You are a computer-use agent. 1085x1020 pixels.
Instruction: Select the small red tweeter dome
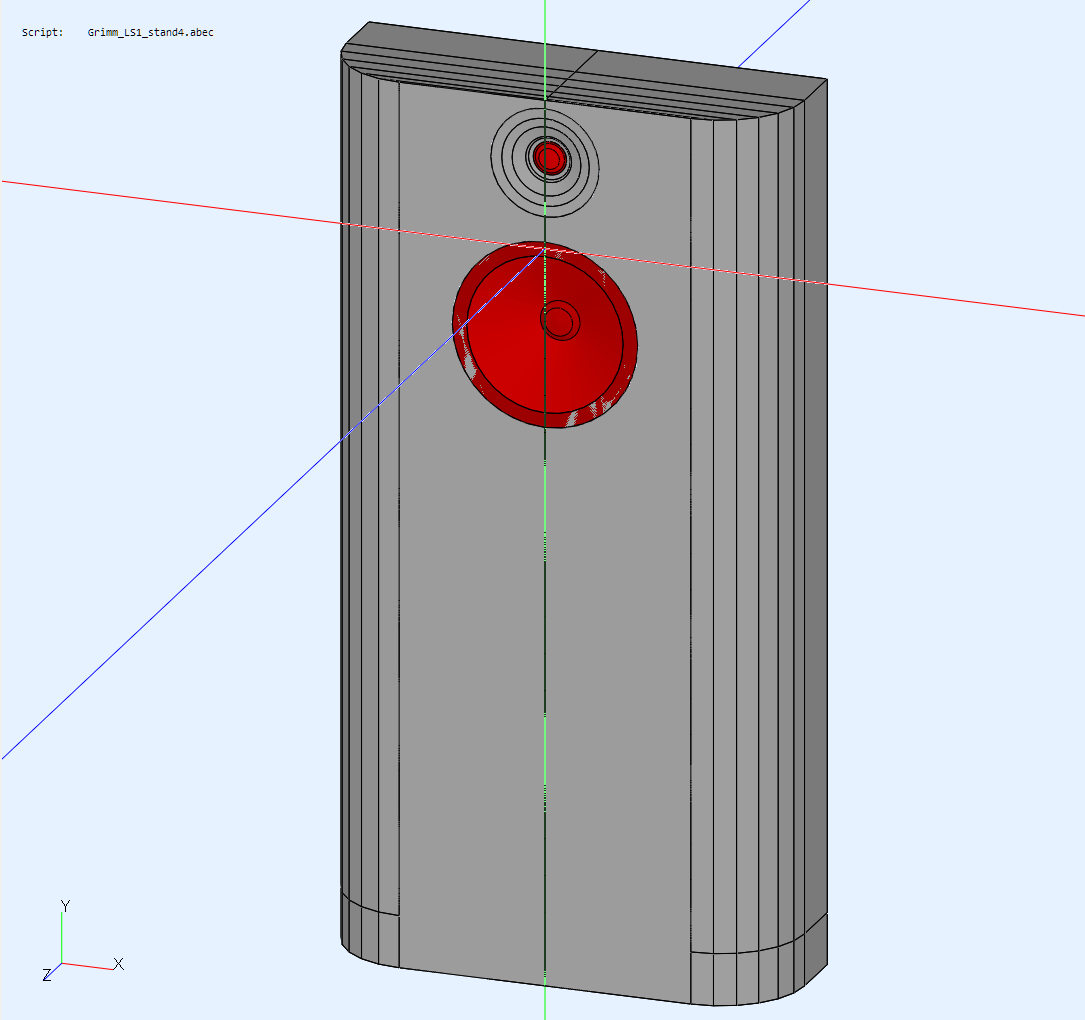549,158
